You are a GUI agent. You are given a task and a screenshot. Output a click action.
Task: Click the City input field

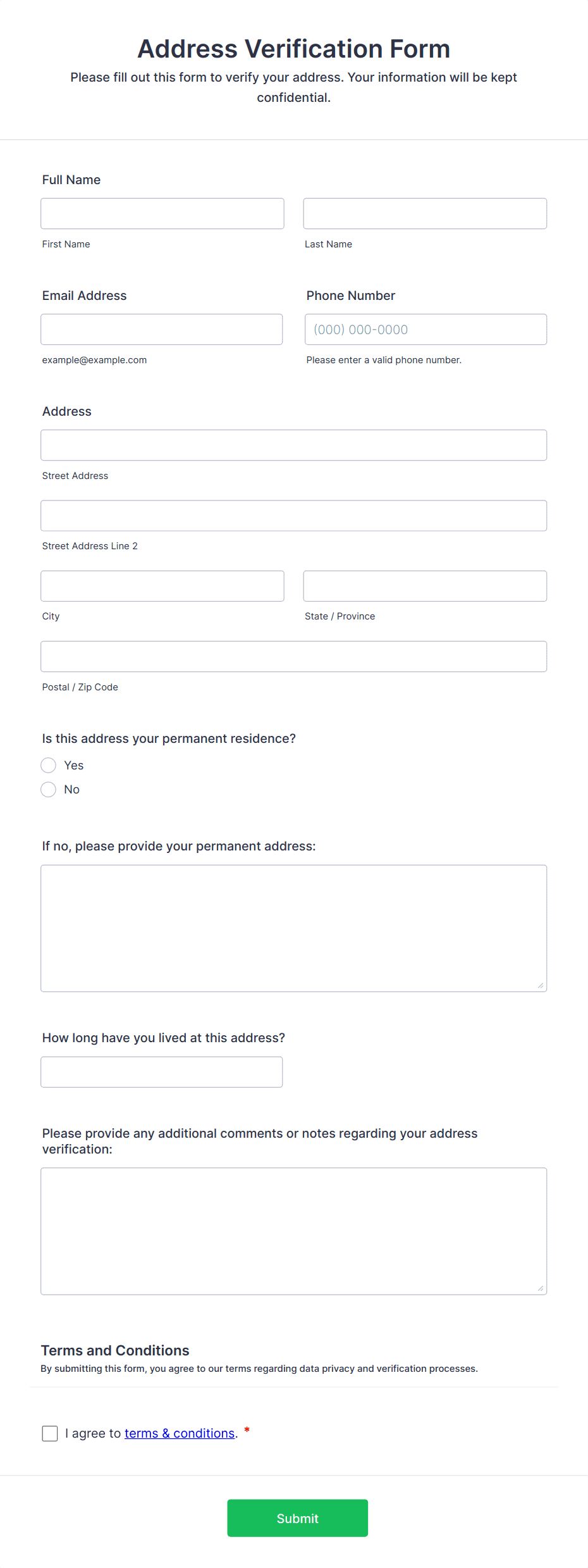coord(162,586)
